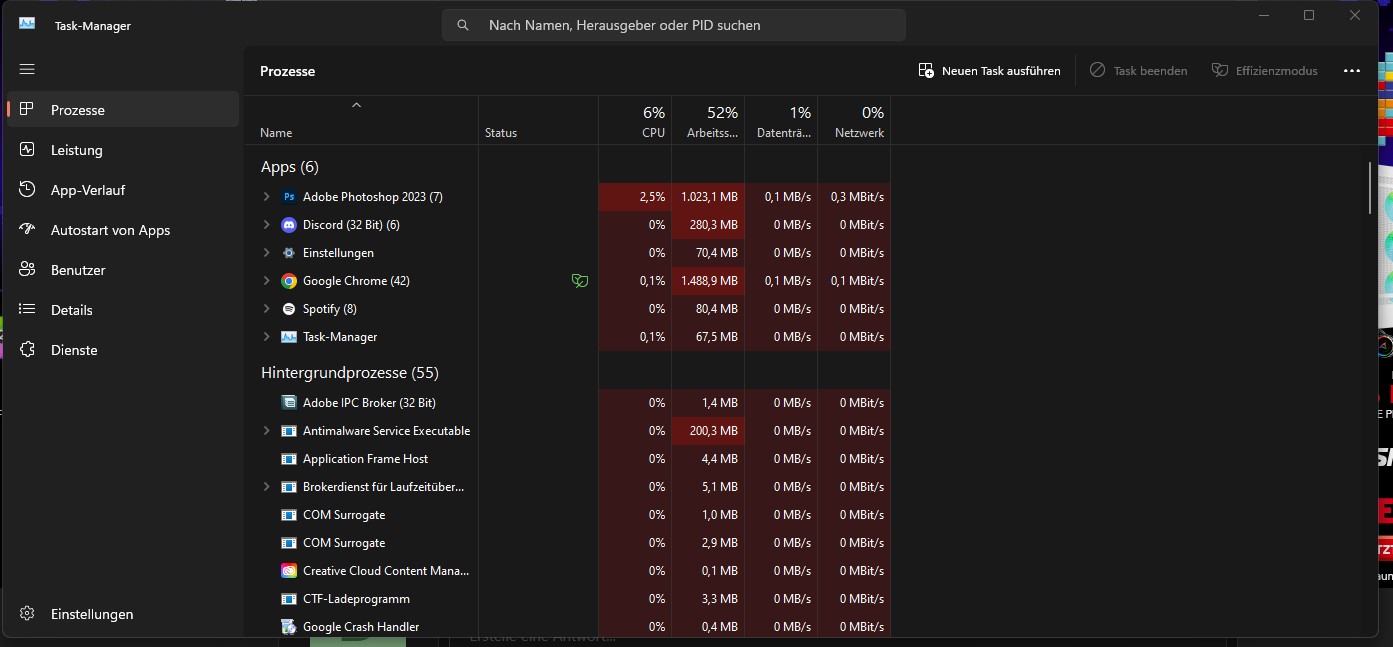Click the Effizienzmodus button
Image resolution: width=1393 pixels, height=647 pixels.
click(1264, 71)
